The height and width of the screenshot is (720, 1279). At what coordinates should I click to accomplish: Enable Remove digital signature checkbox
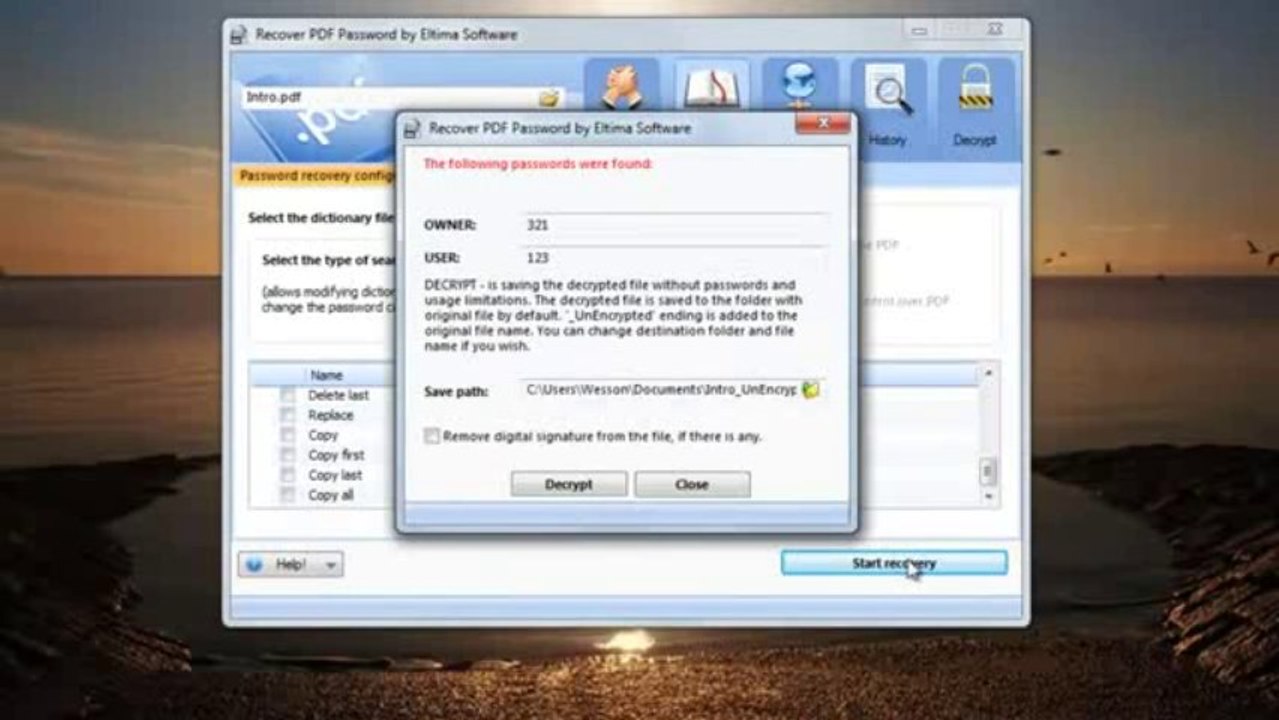point(432,436)
